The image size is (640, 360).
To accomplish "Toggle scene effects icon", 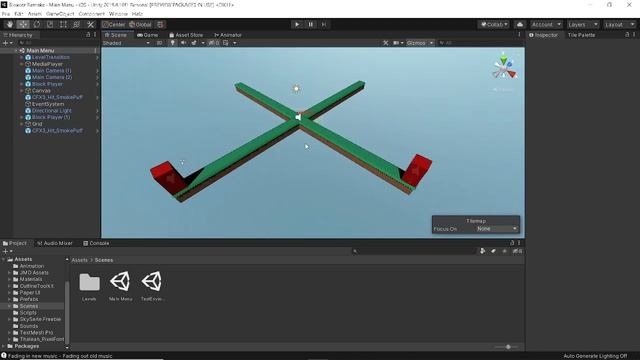I will (x=194, y=43).
